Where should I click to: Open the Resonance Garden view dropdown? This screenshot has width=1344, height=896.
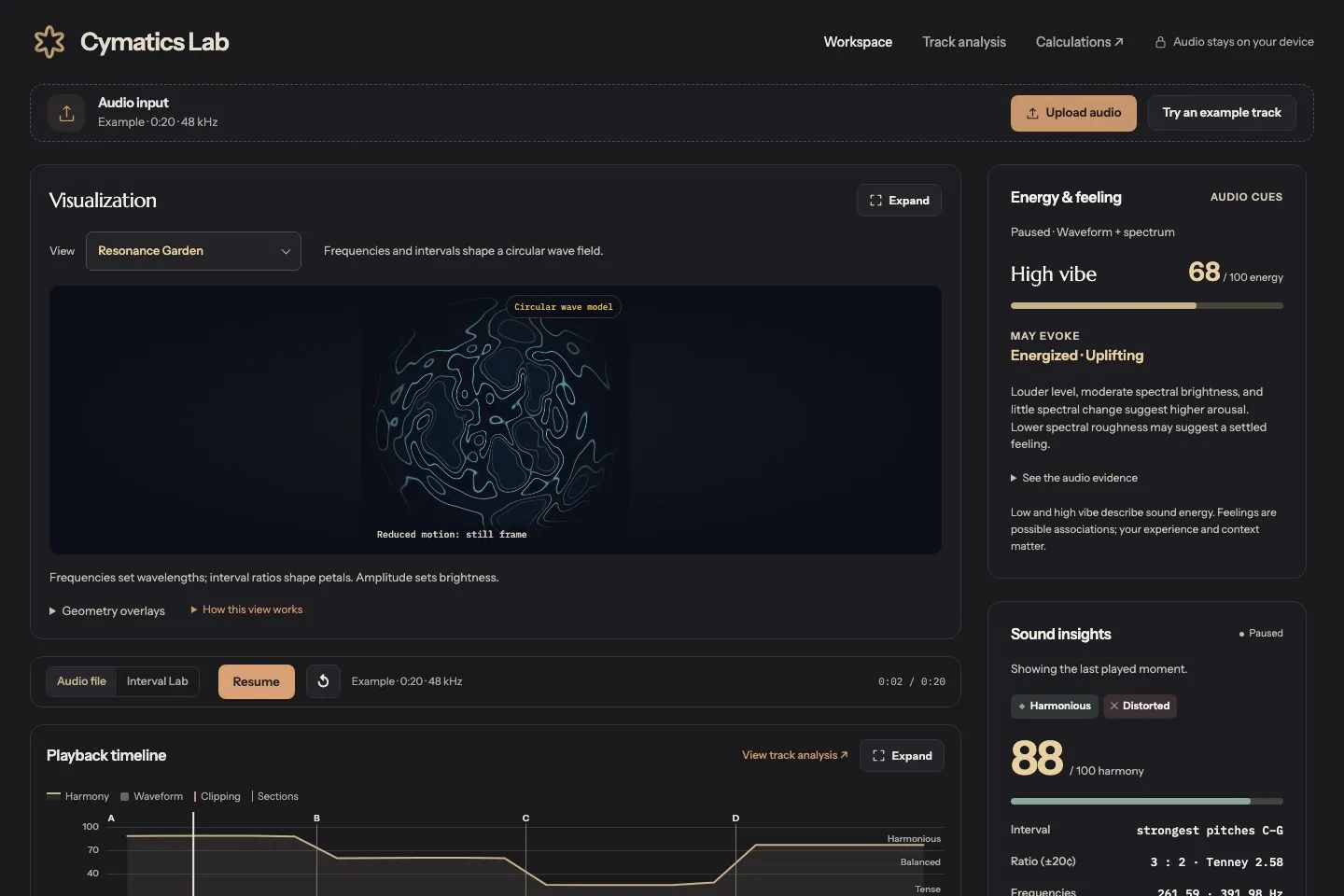click(x=193, y=251)
